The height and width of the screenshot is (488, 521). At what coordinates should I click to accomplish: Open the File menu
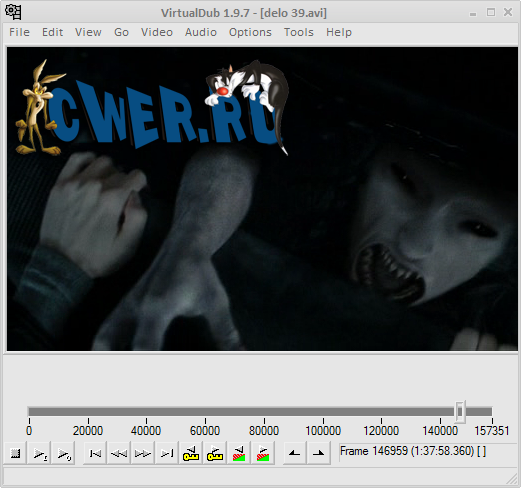click(x=19, y=32)
